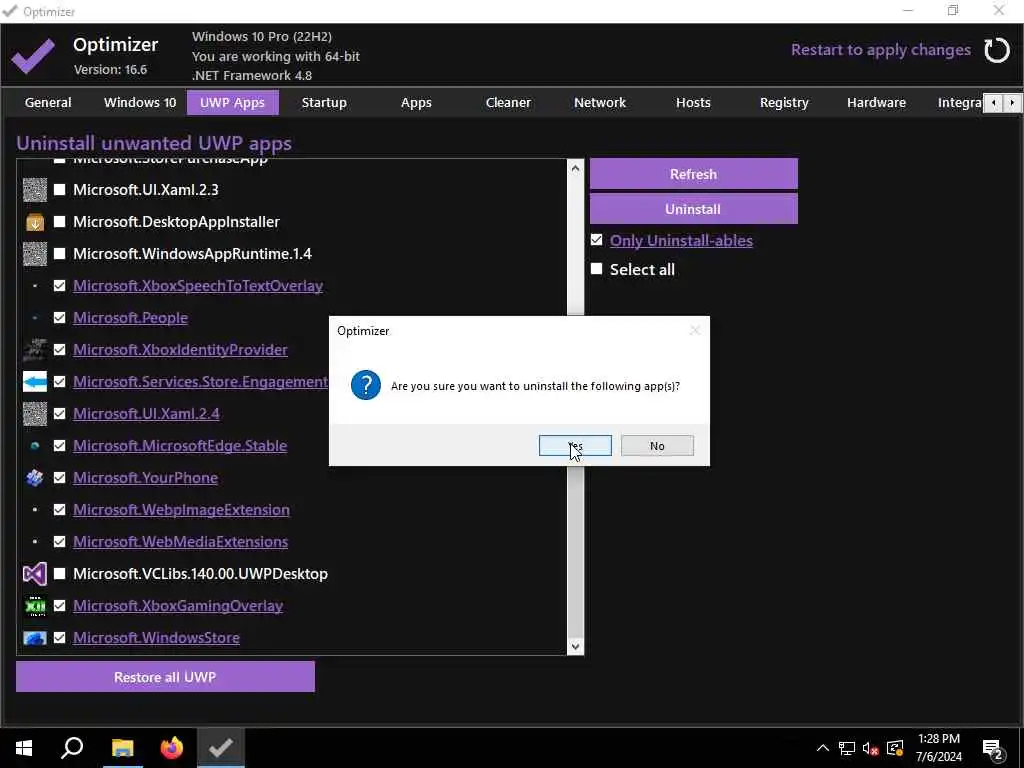Screen dimensions: 1024x768
Task: Click the question mark icon in dialog
Action: coord(366,385)
